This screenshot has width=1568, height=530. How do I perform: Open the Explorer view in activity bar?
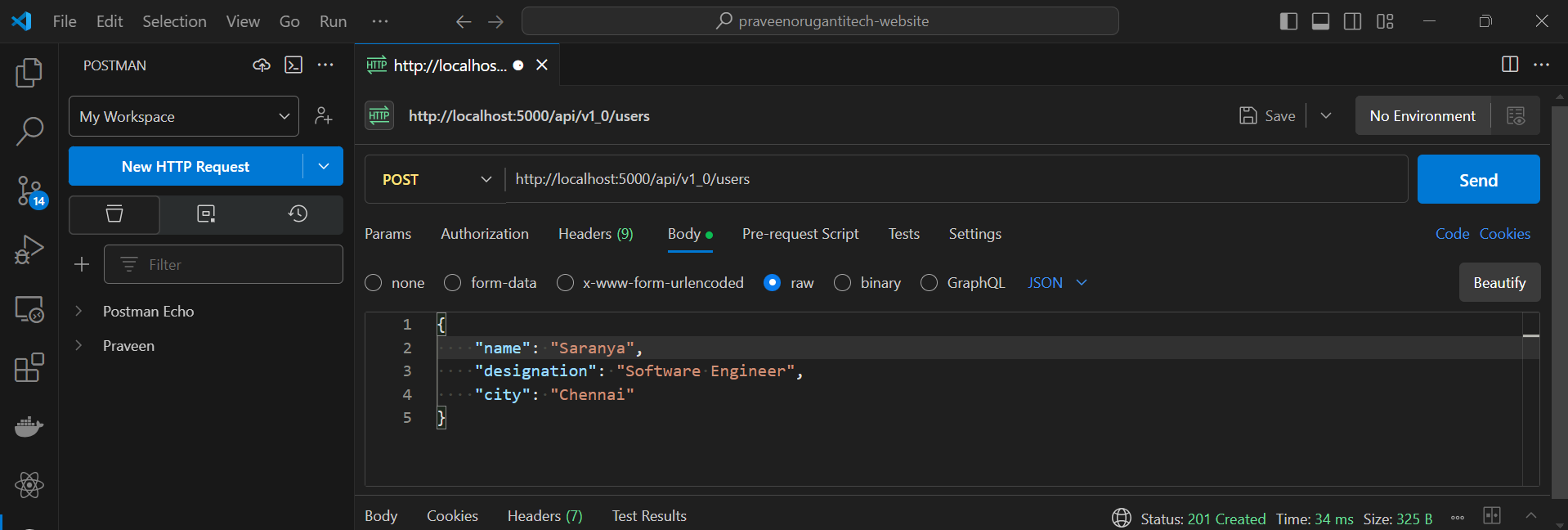(29, 73)
